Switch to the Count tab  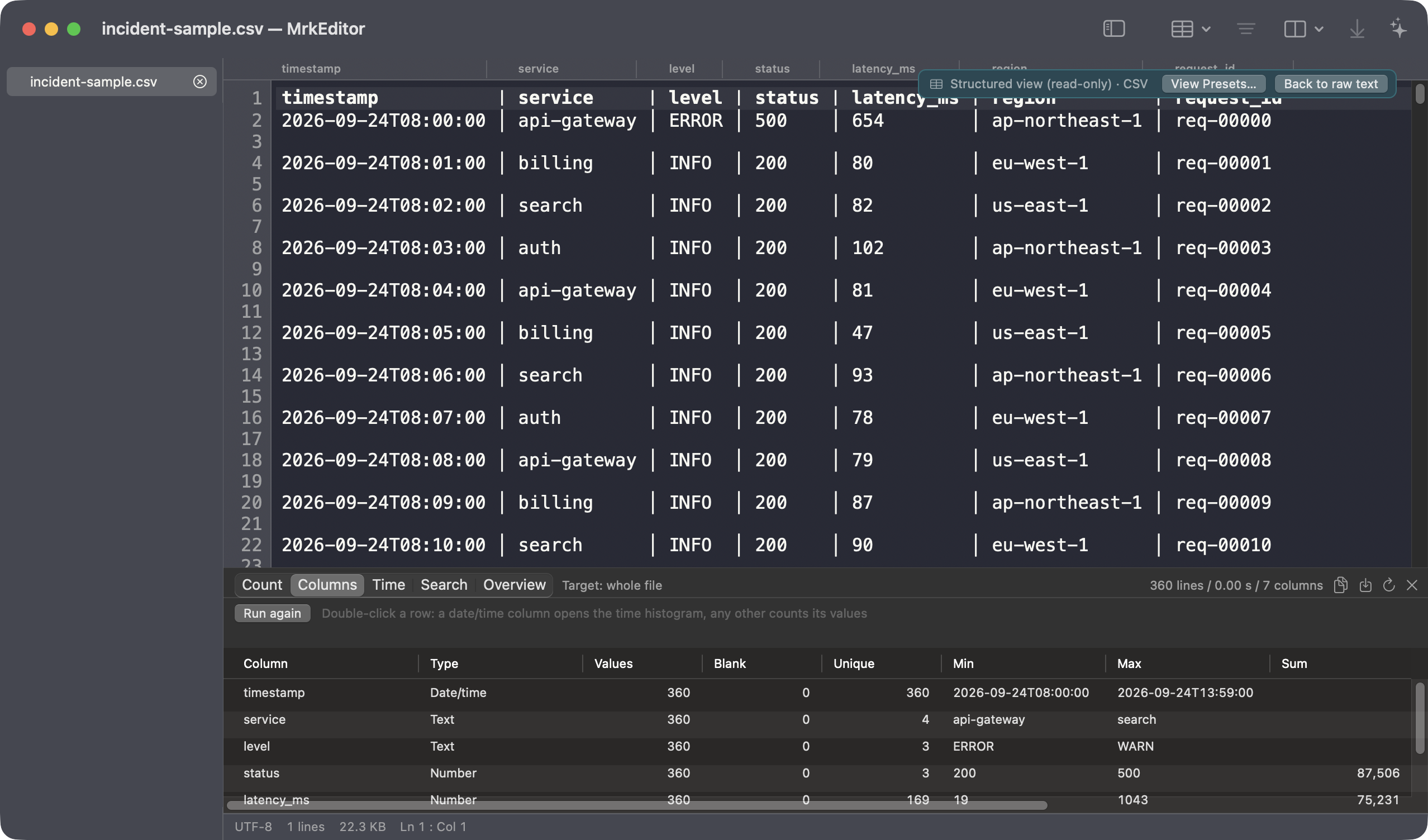(262, 585)
